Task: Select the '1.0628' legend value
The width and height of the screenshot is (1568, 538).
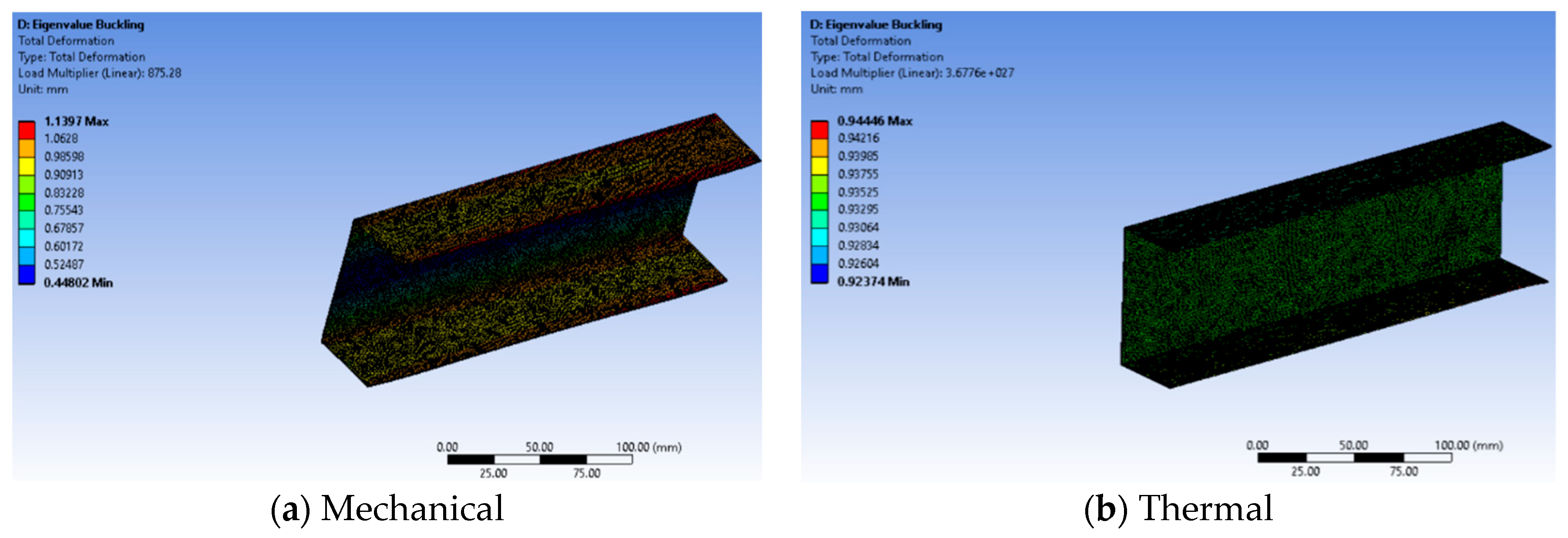Action: (x=61, y=139)
